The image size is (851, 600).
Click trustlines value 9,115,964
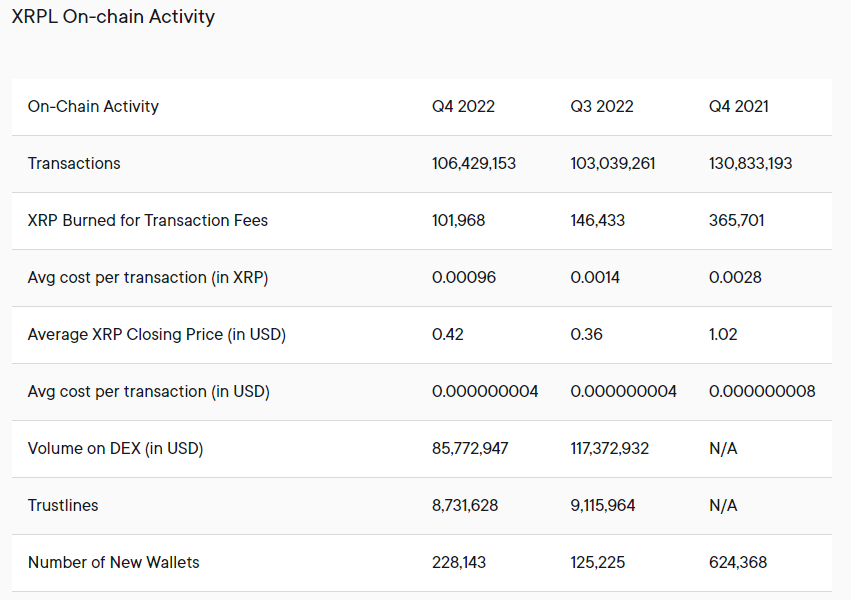pos(603,505)
